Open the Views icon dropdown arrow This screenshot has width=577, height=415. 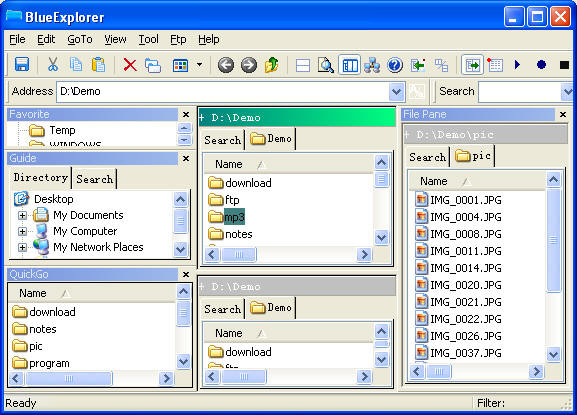click(x=199, y=65)
